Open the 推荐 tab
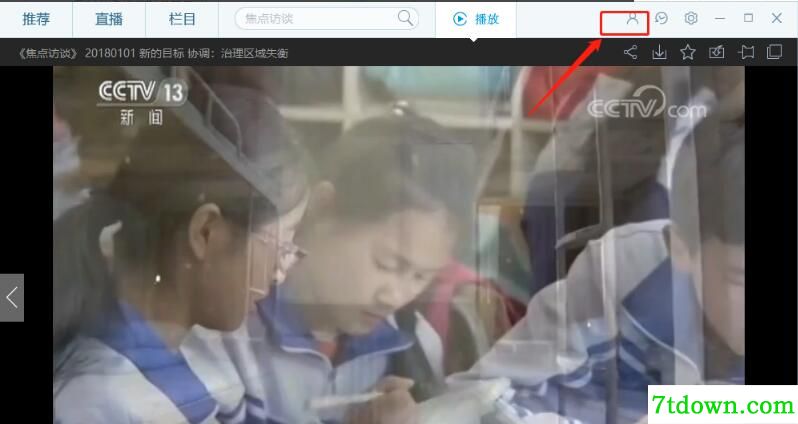Viewport: 798px width, 424px height. 36,19
